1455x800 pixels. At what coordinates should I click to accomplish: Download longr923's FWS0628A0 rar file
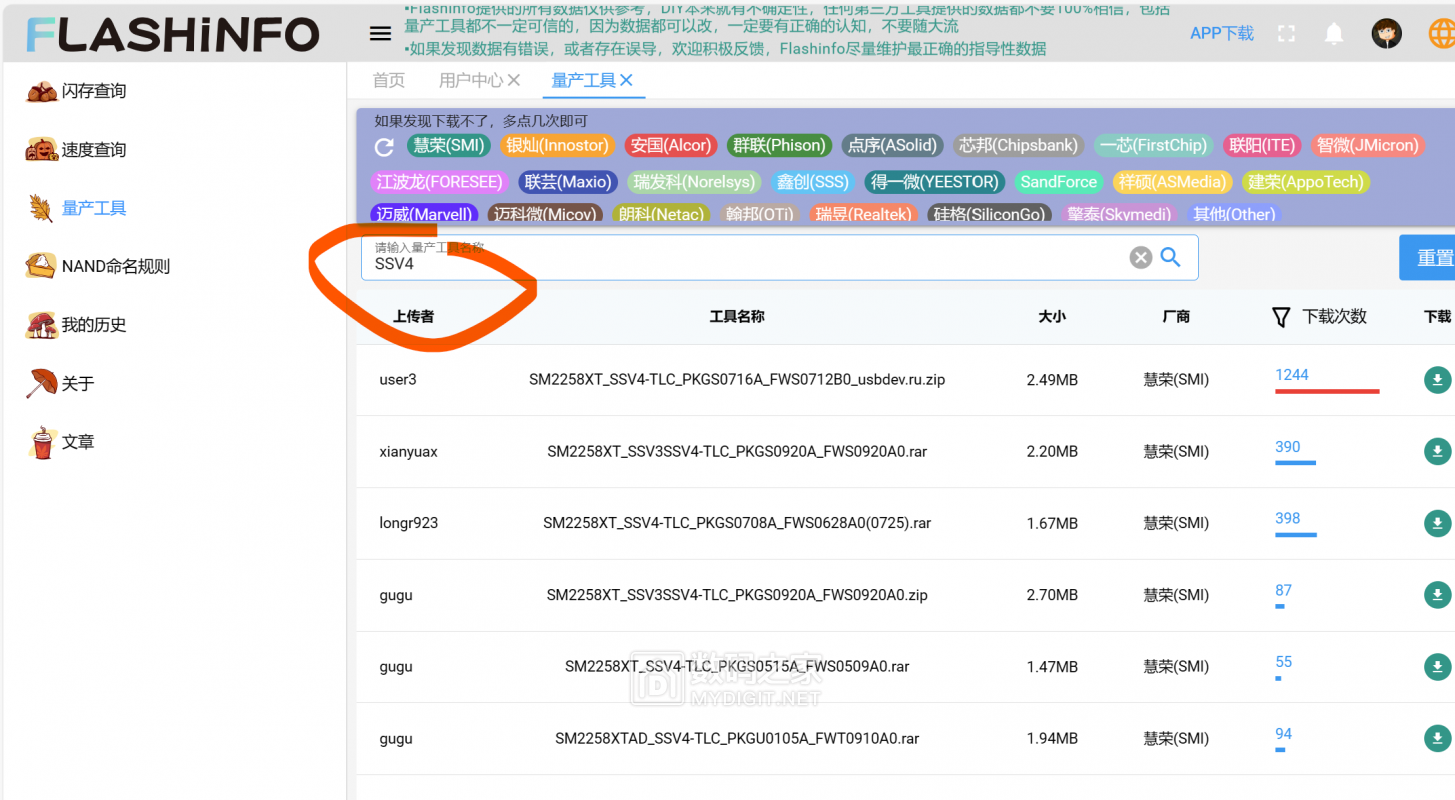coord(1437,523)
